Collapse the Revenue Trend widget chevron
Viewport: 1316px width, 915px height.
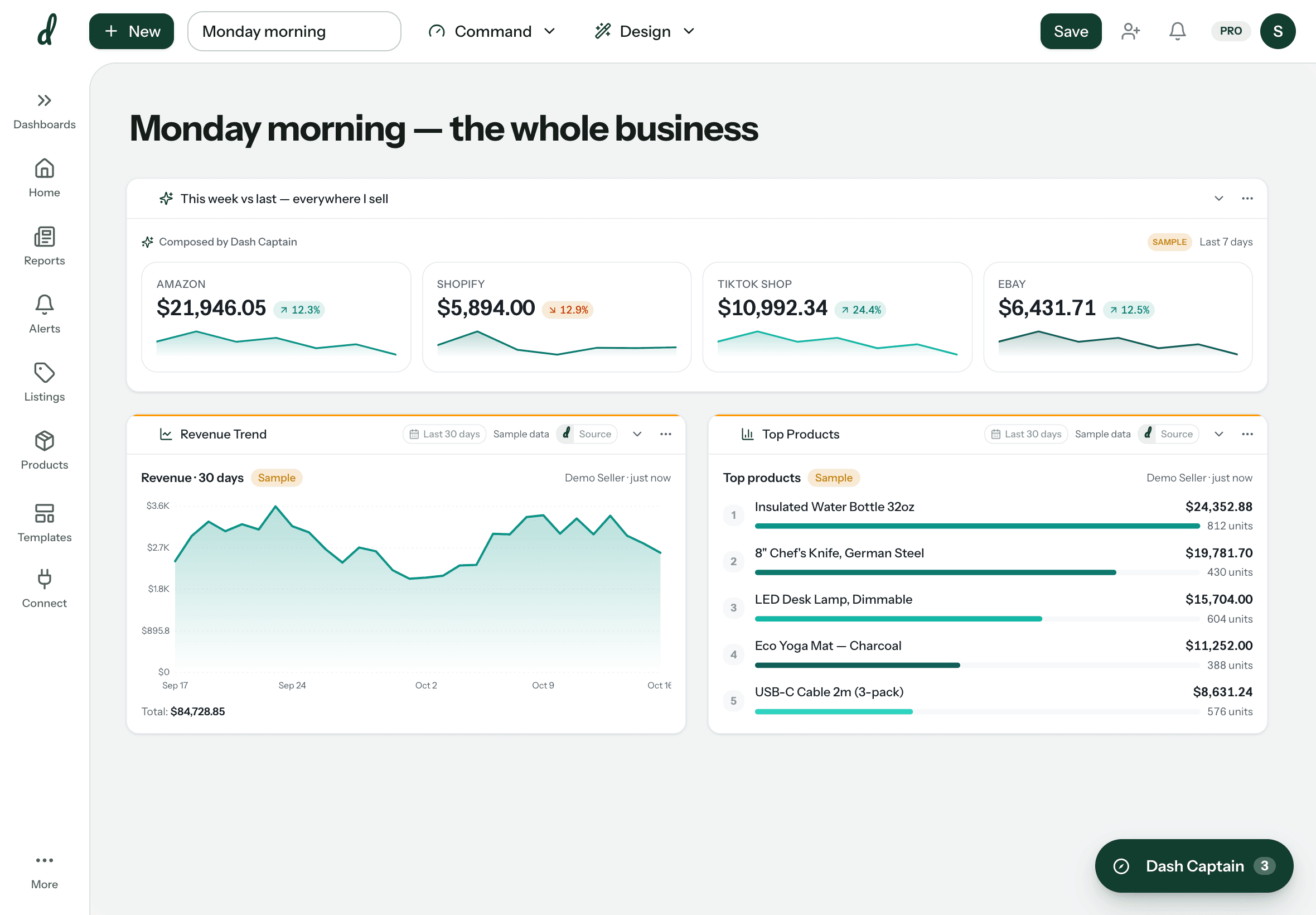(x=637, y=434)
